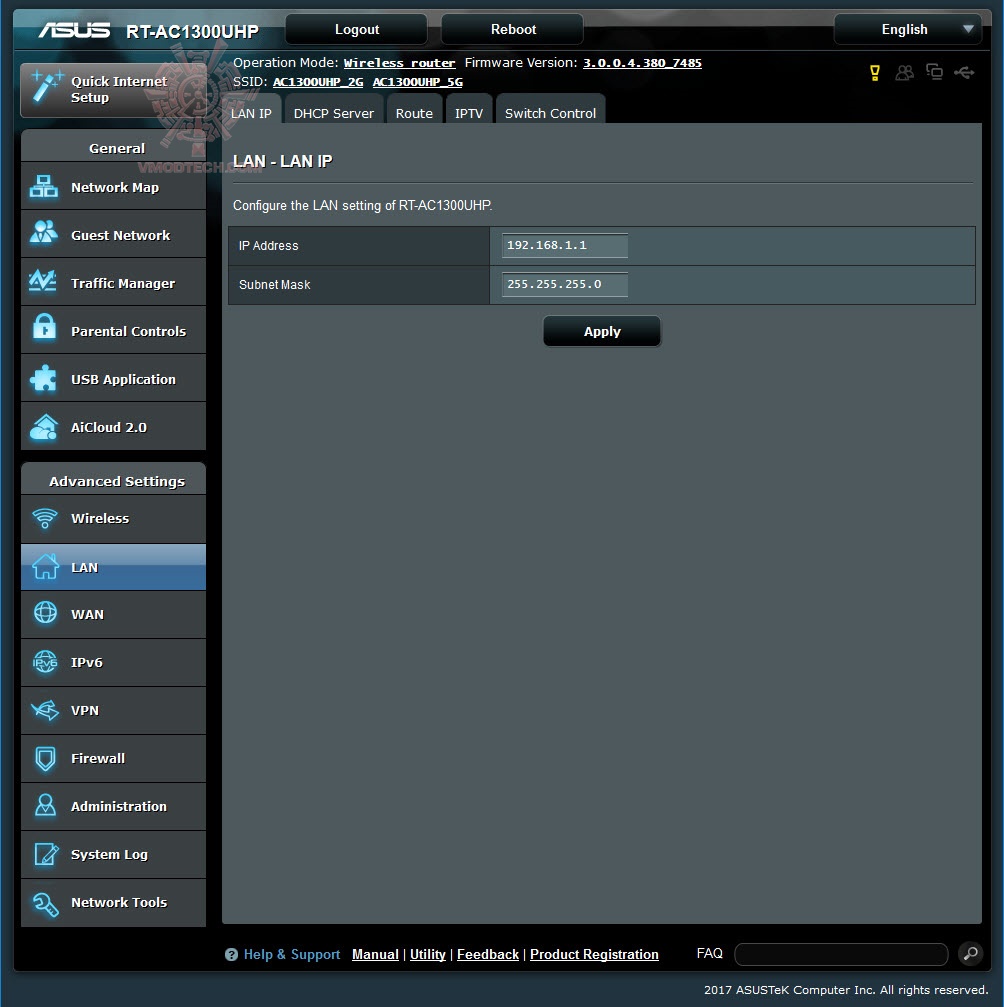
Task: Click the FAQ search magnifier button
Action: click(971, 953)
